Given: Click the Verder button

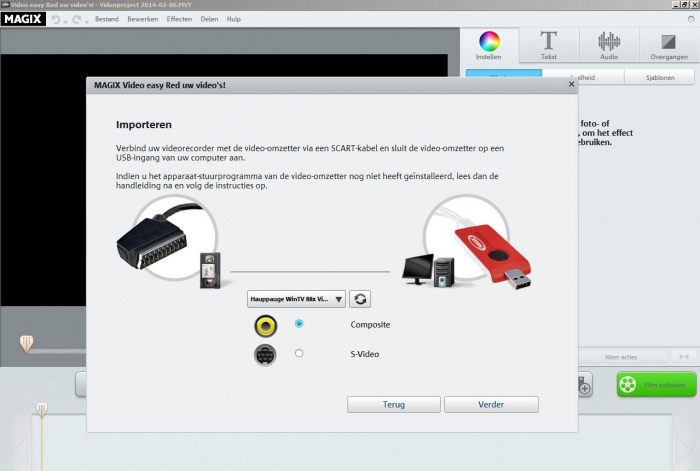Looking at the screenshot, I should coord(491,404).
